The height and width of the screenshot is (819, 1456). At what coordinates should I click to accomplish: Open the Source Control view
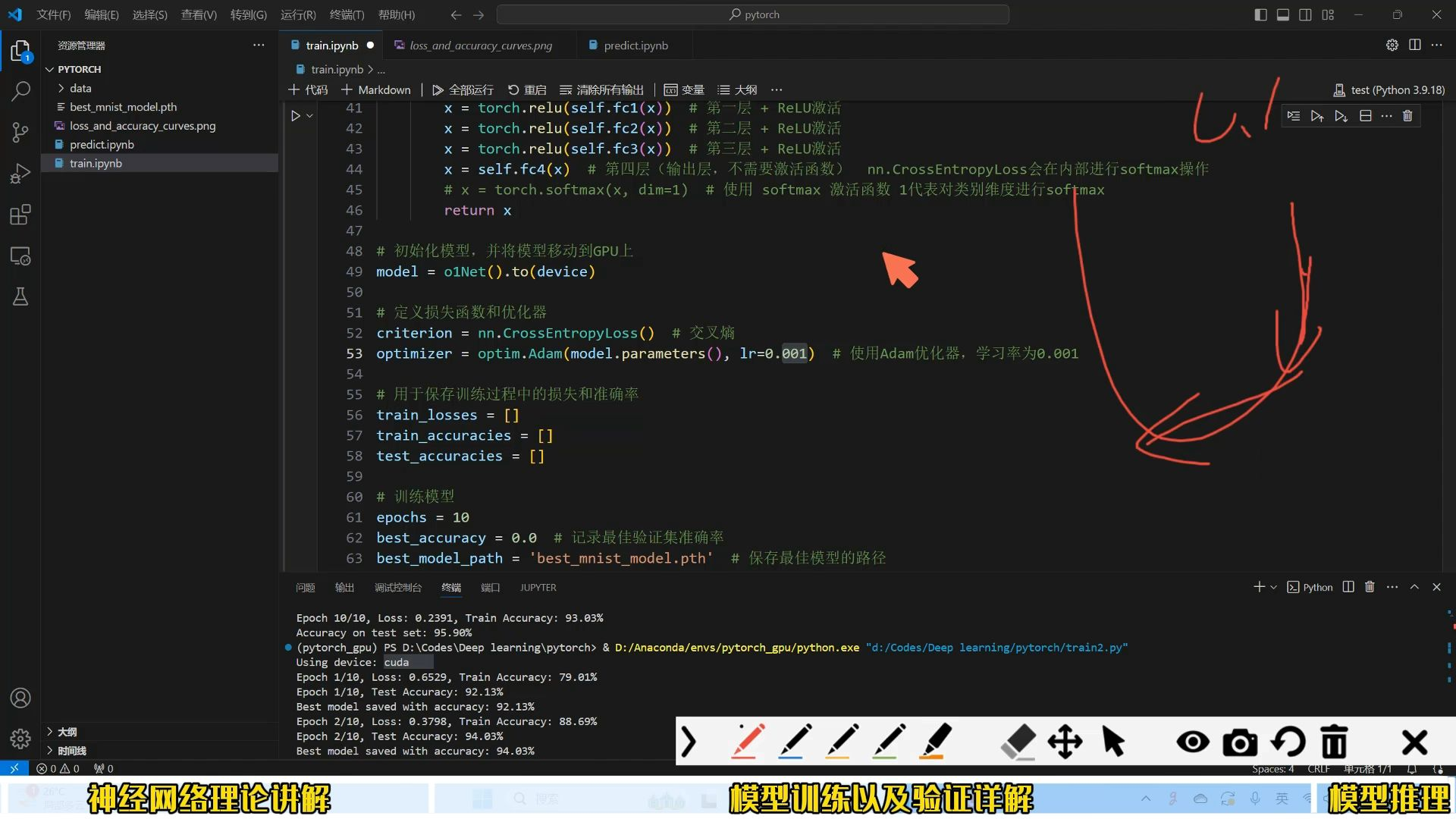[x=20, y=133]
